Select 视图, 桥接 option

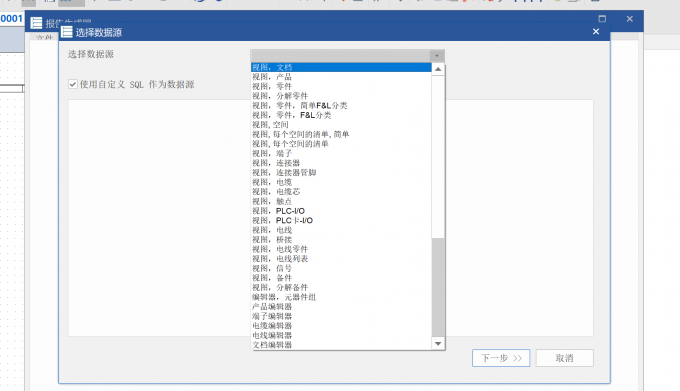tap(341, 239)
